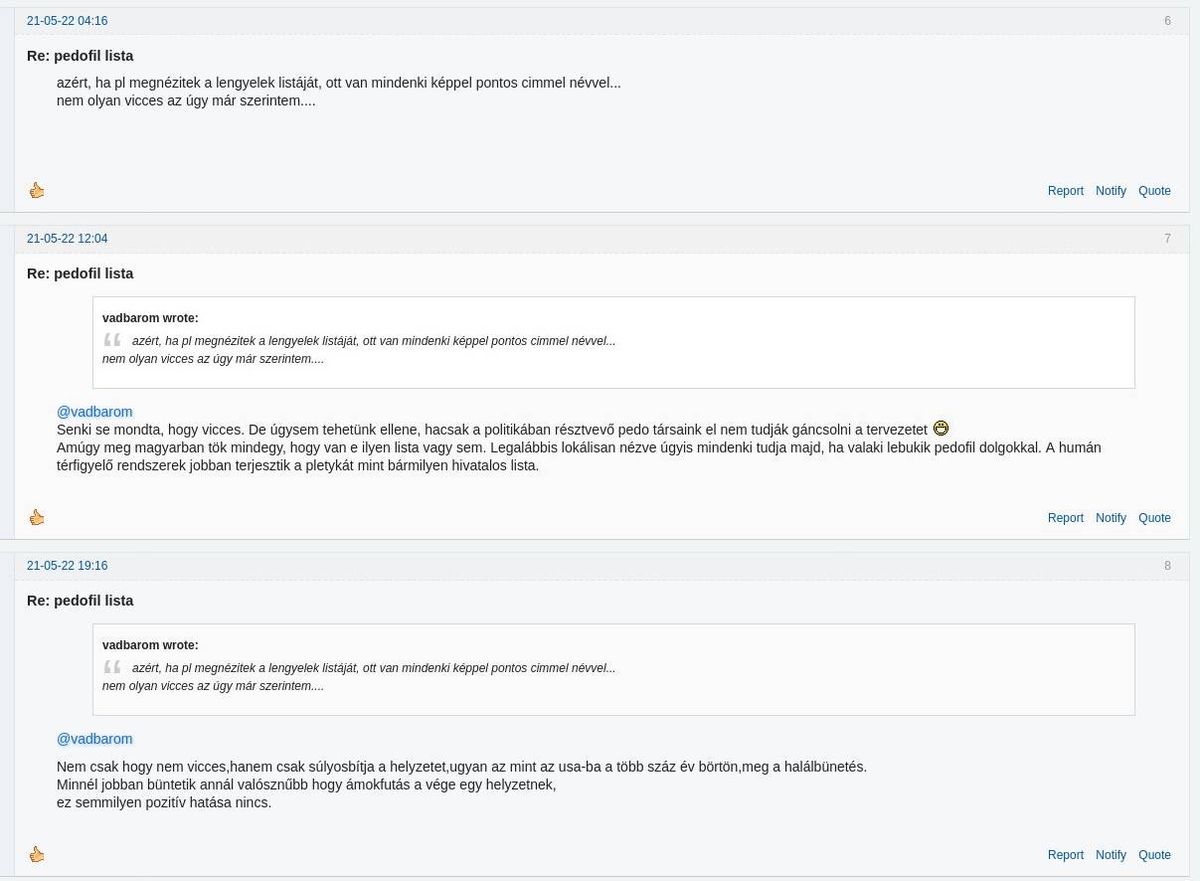
Task: Report the 19:16 post
Action: [1065, 855]
